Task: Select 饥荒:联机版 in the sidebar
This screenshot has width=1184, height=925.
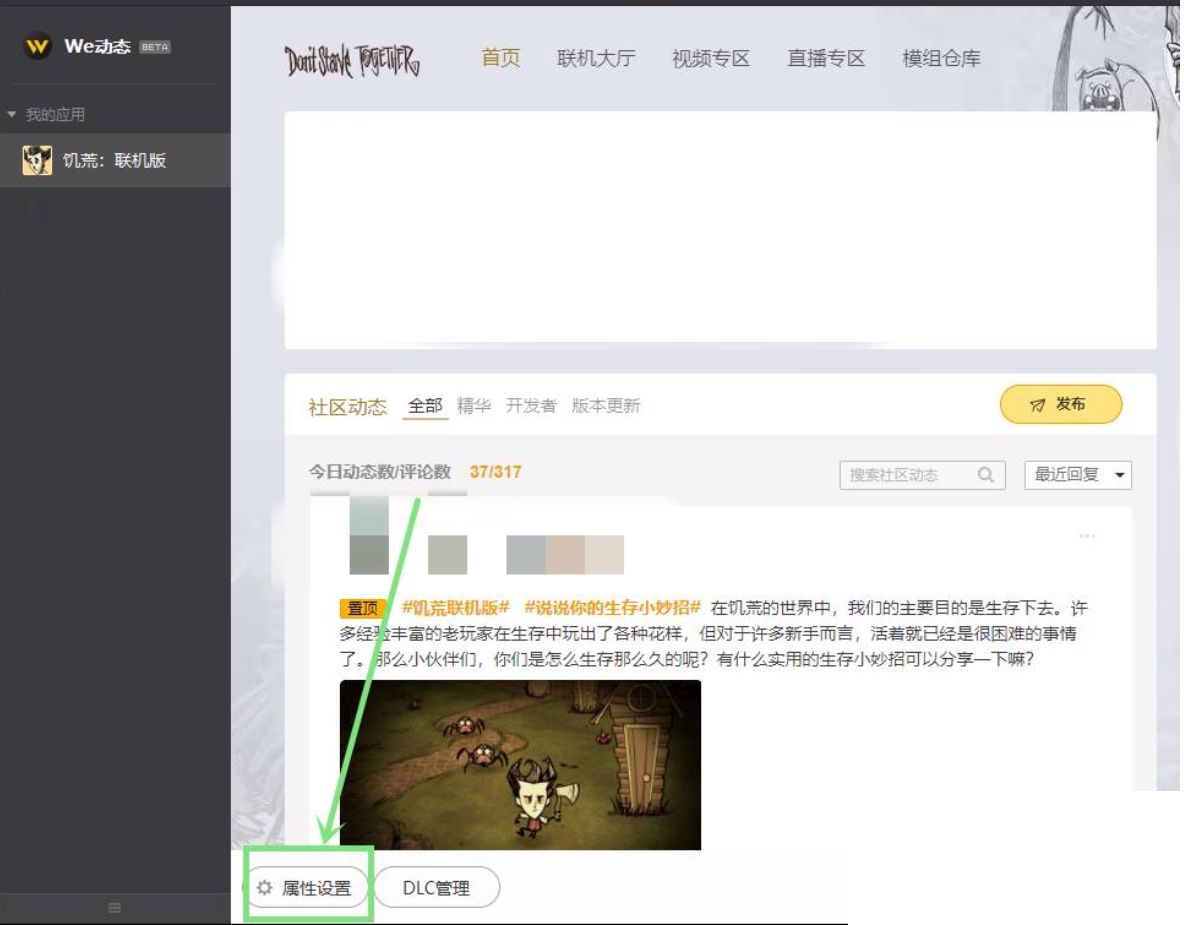Action: [116, 160]
